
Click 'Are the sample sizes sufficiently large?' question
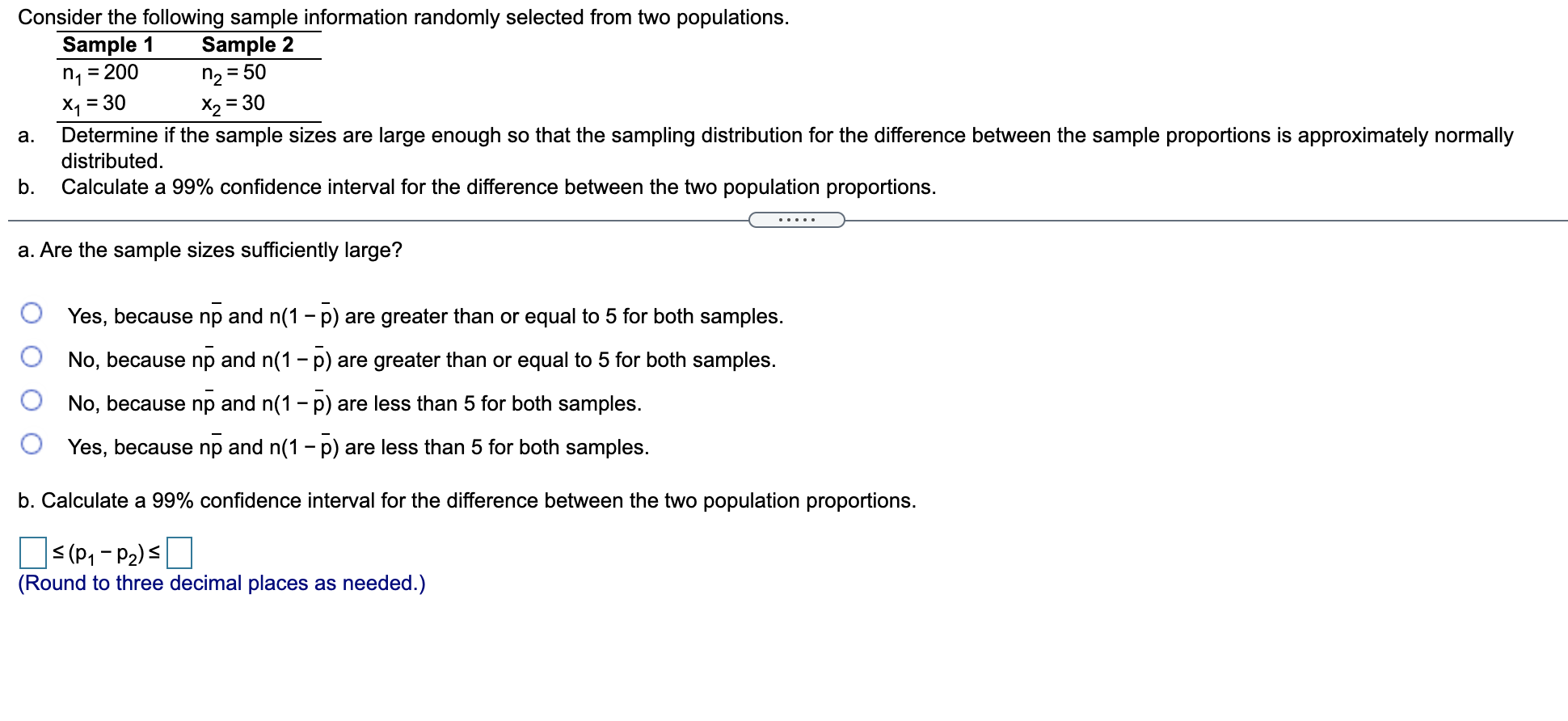(x=210, y=251)
